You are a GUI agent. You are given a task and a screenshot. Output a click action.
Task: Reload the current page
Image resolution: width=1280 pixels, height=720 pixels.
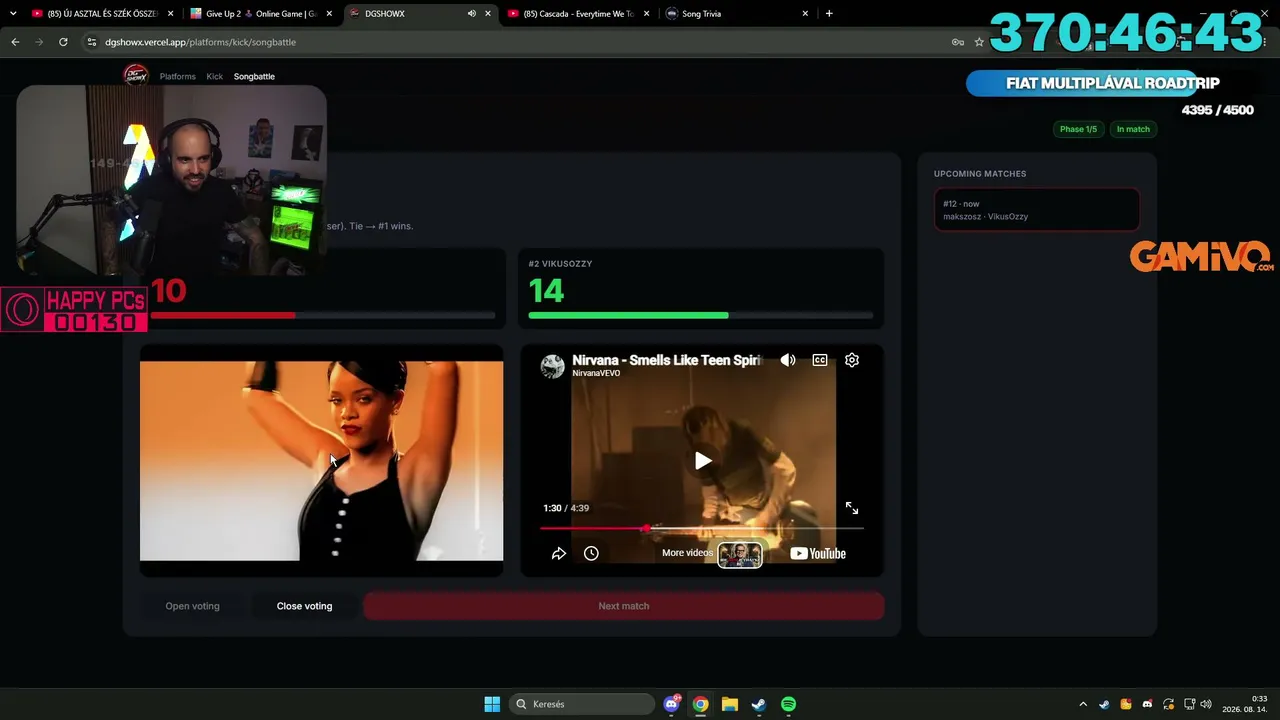click(x=63, y=42)
